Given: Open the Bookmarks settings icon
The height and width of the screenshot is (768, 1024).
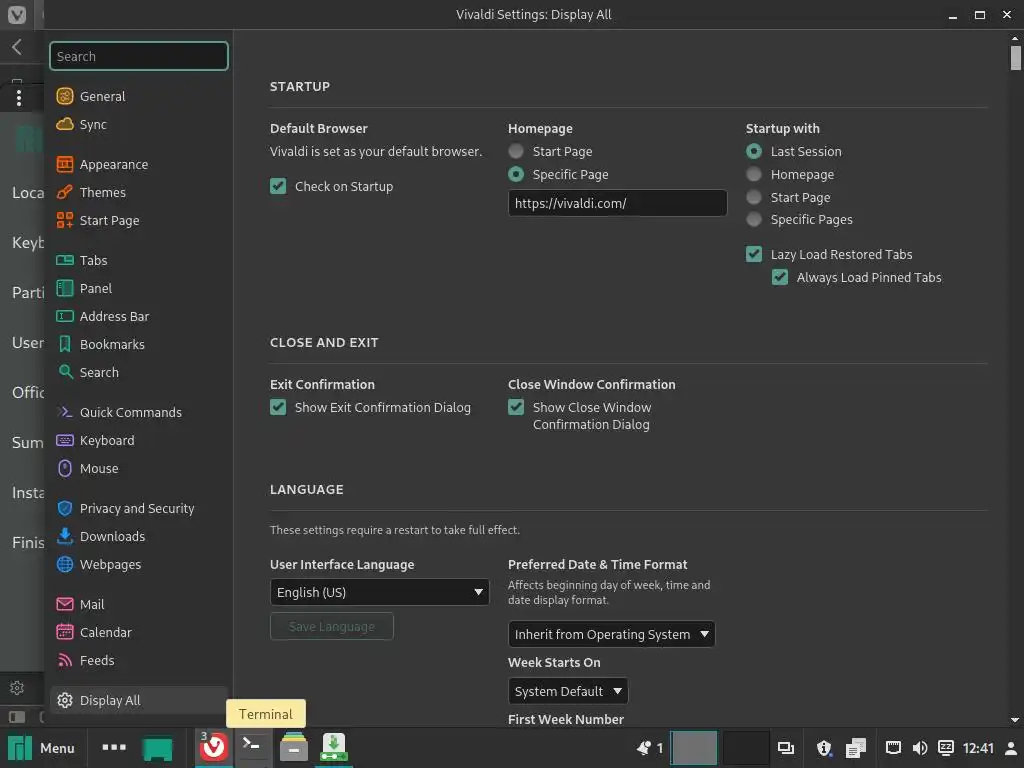Looking at the screenshot, I should pos(65,344).
